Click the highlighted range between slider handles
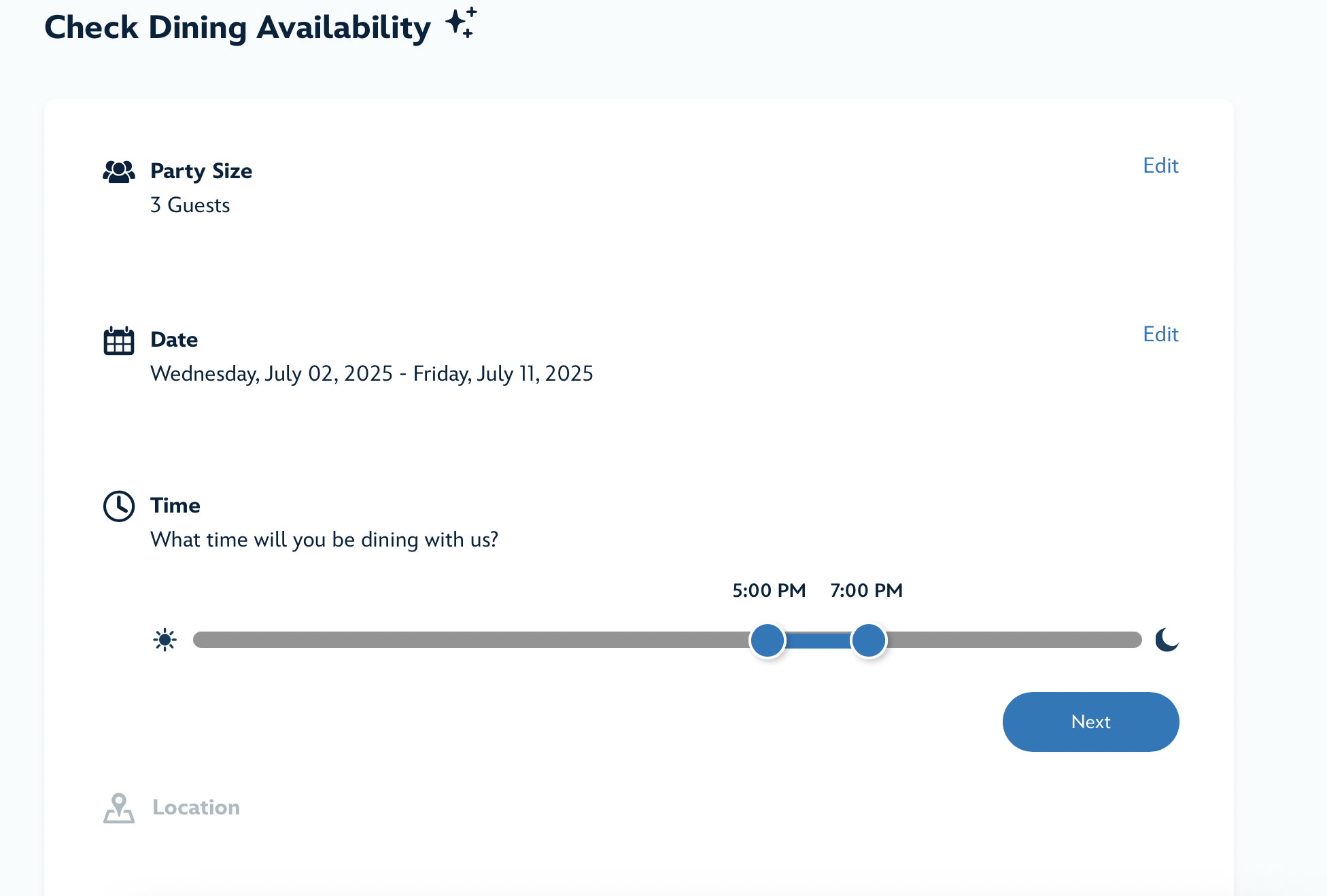The width and height of the screenshot is (1327, 896). tap(818, 640)
